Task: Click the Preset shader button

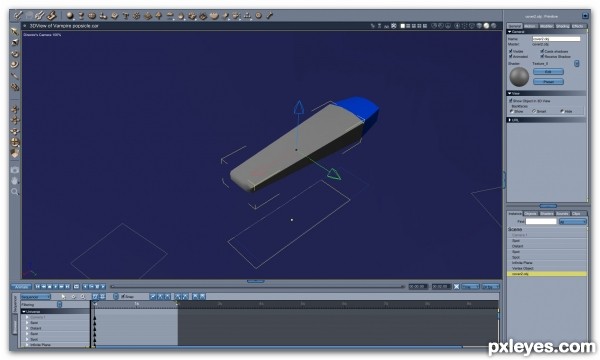Action: [x=548, y=81]
